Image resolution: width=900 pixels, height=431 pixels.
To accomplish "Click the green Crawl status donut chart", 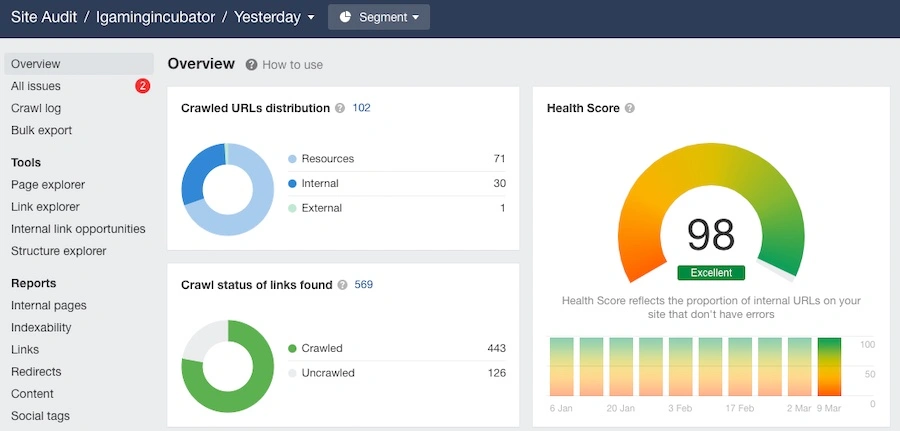I will (227, 366).
